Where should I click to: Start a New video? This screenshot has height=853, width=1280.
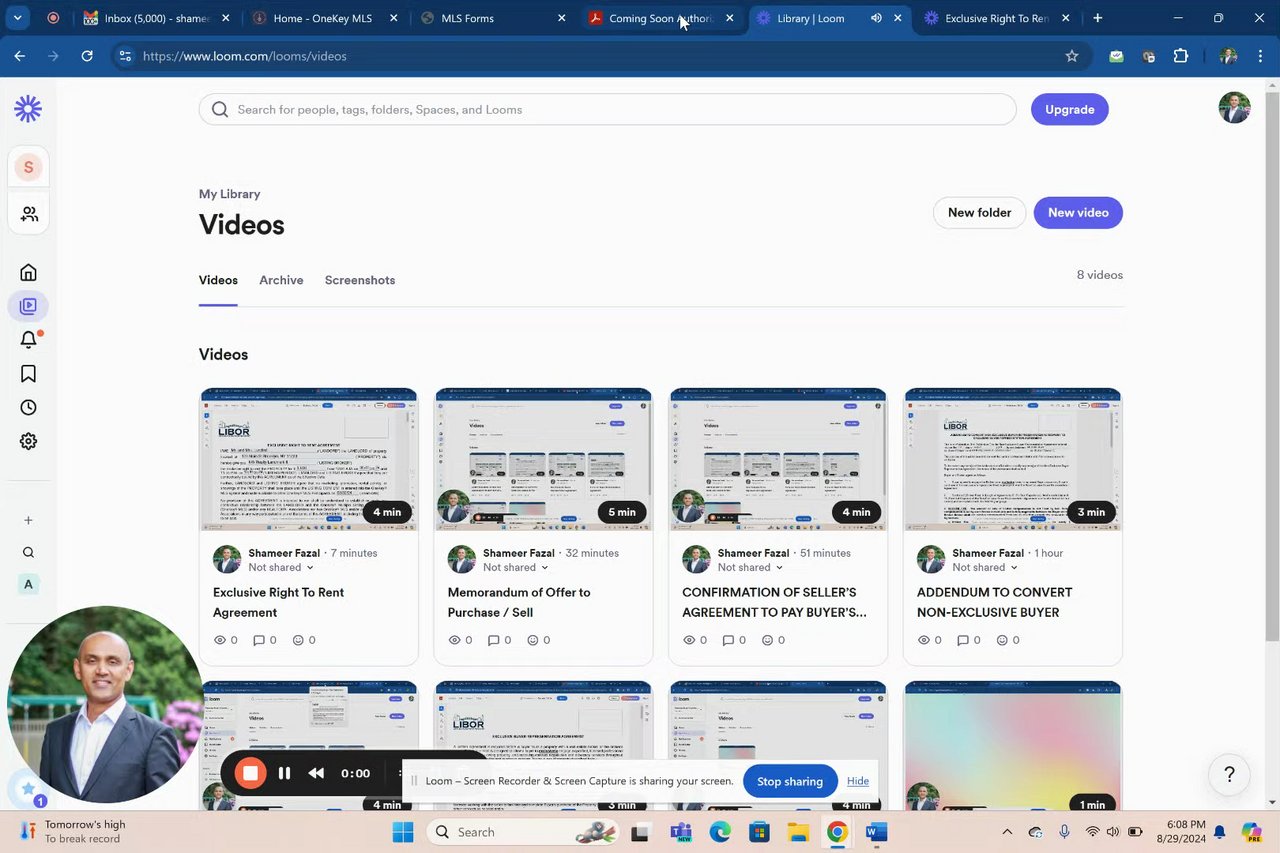coord(1078,212)
